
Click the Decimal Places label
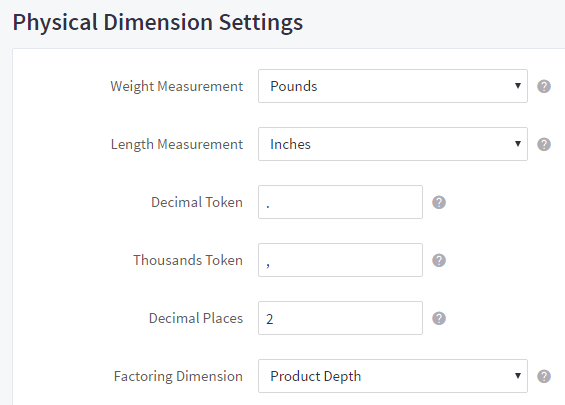pyautogui.click(x=196, y=318)
